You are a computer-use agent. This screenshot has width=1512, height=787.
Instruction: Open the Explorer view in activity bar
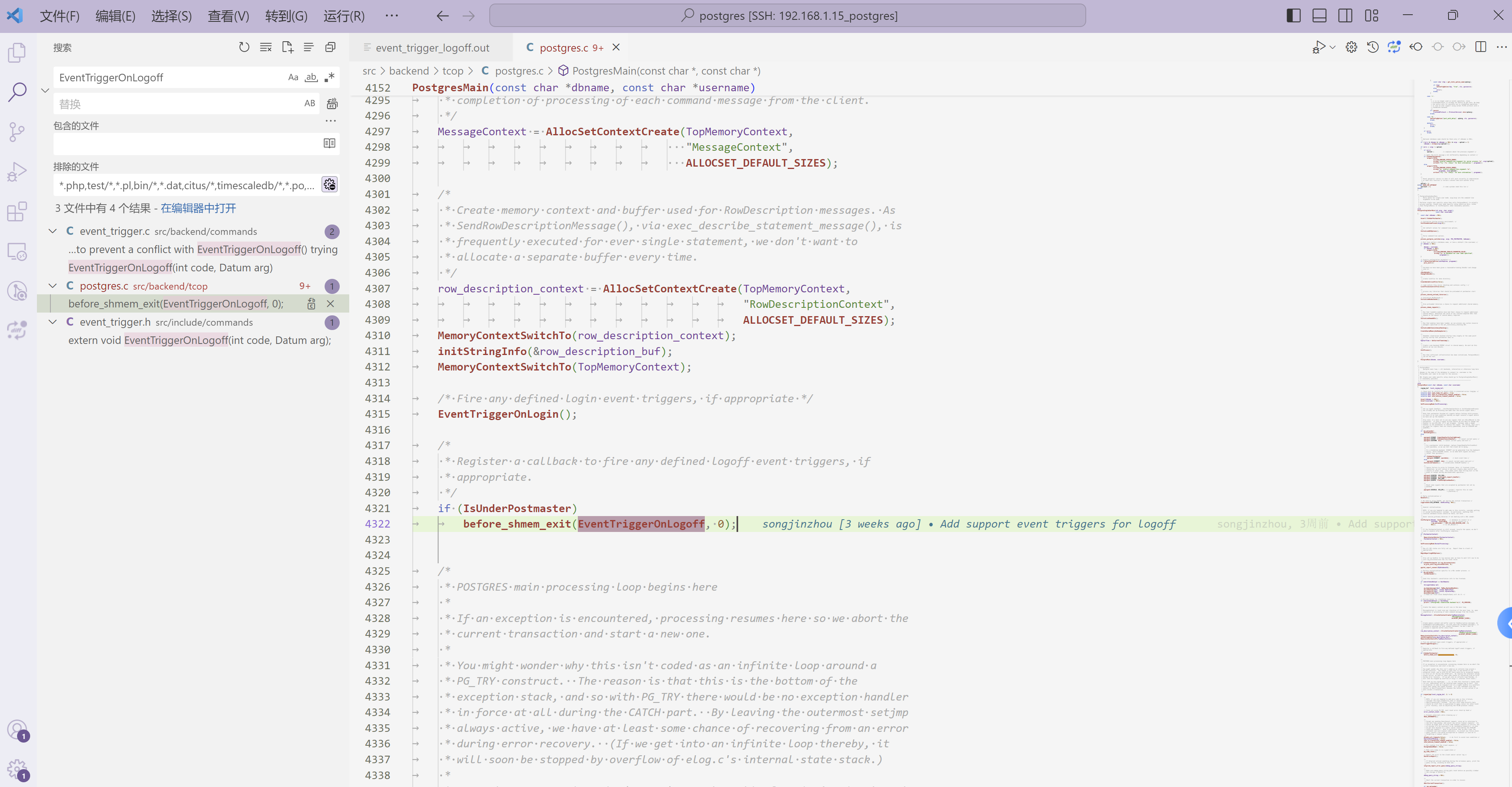[x=17, y=52]
